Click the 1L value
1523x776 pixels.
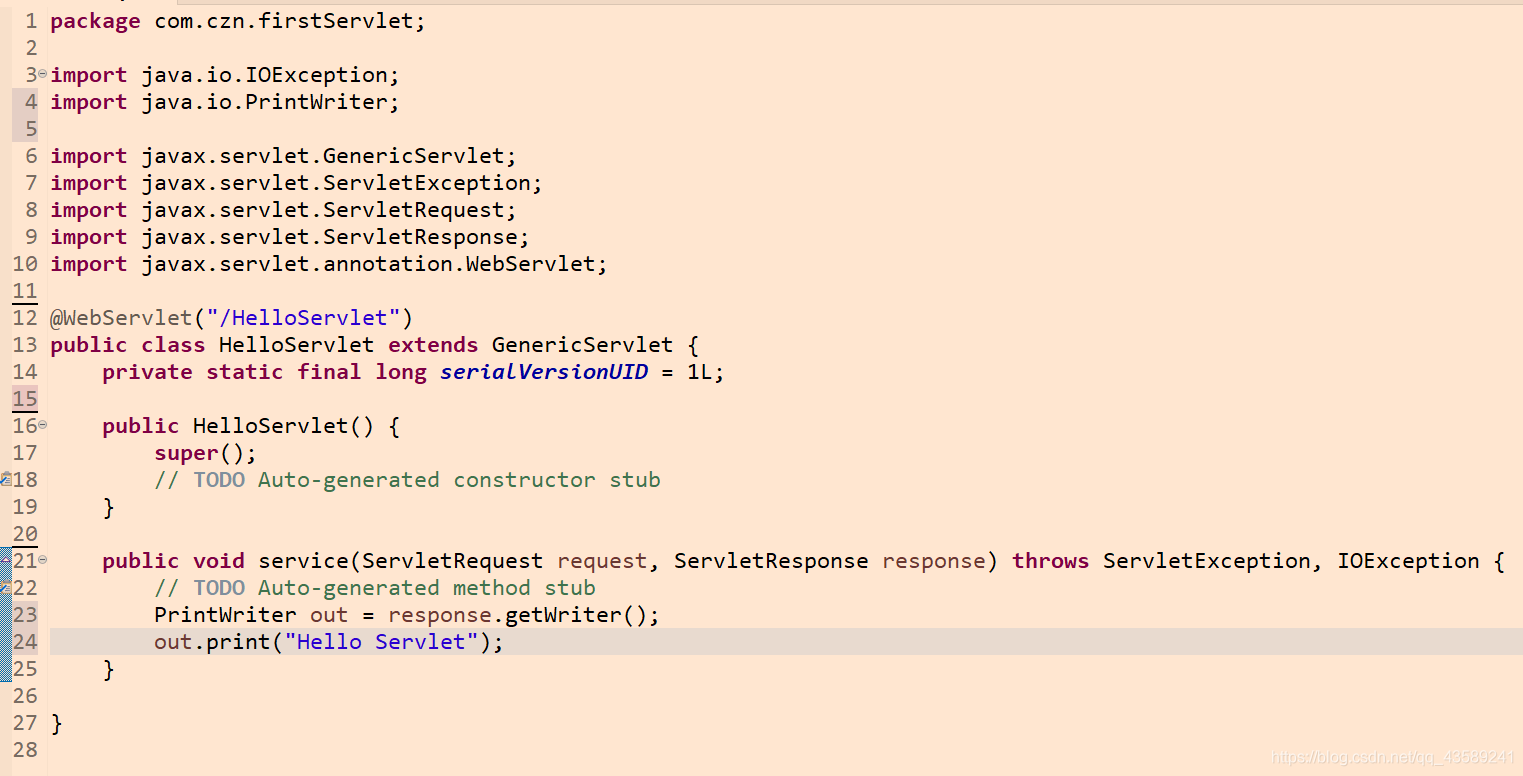[x=699, y=372]
